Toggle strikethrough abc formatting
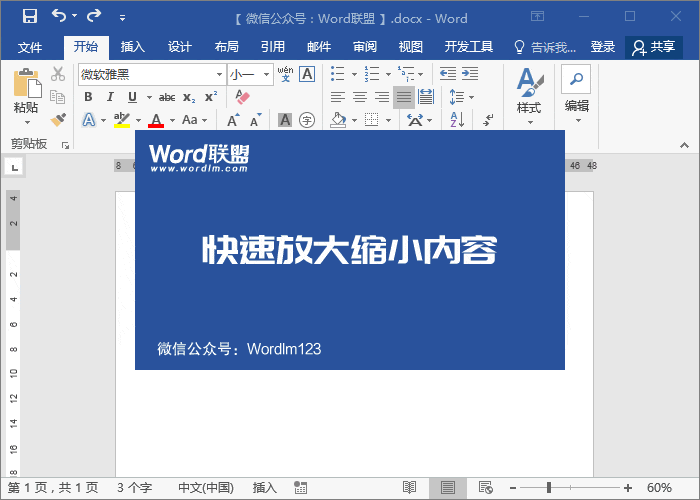The height and width of the screenshot is (500, 700). (167, 97)
